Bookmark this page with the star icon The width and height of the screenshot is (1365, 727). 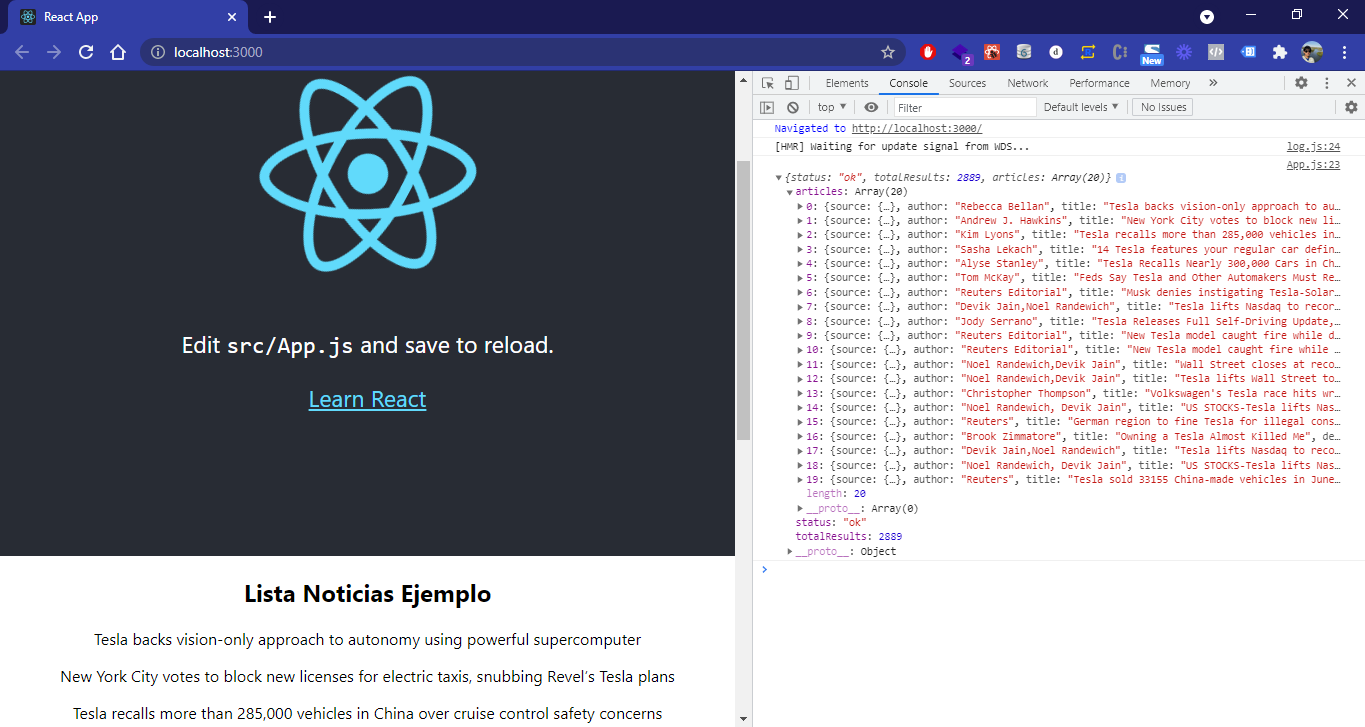887,52
